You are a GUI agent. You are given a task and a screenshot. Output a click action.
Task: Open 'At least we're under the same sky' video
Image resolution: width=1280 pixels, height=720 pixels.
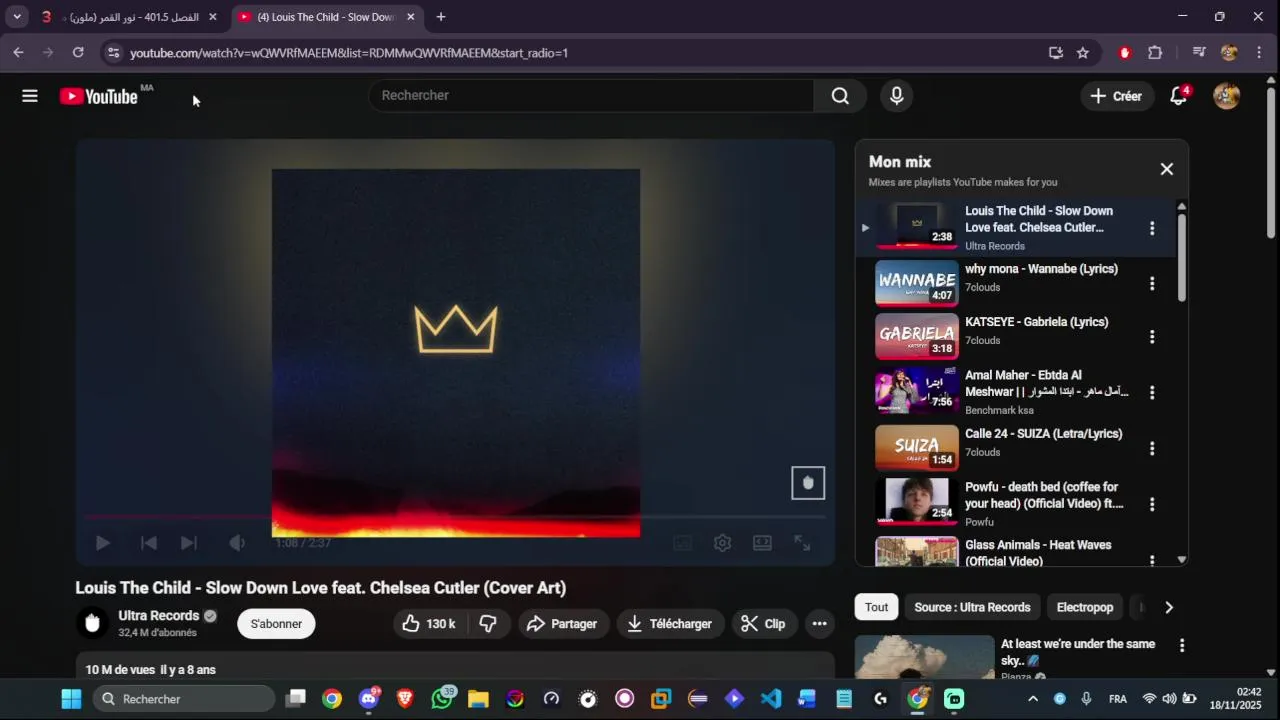(1078, 652)
